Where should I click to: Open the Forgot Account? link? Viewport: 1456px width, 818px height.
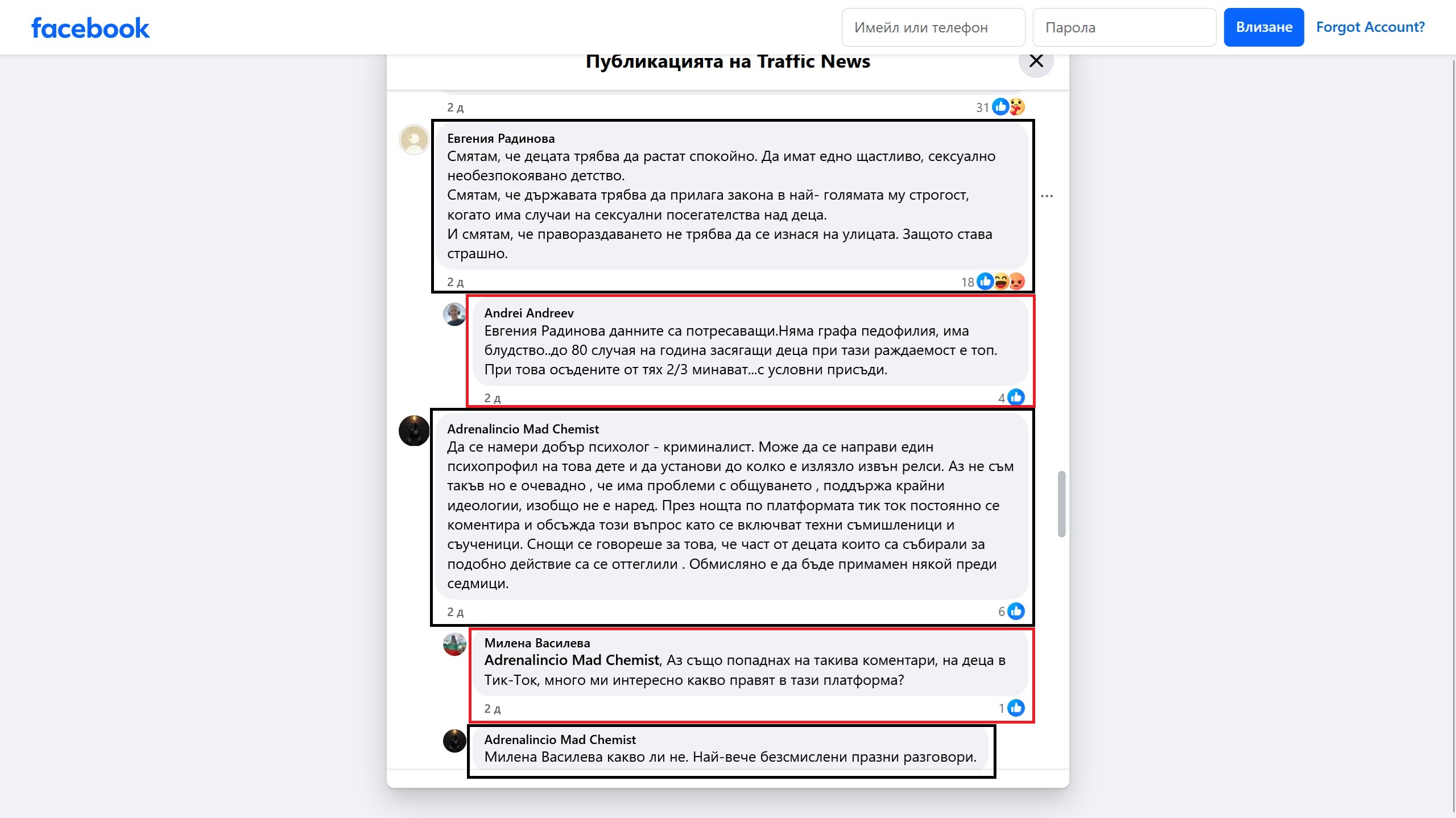click(1370, 27)
